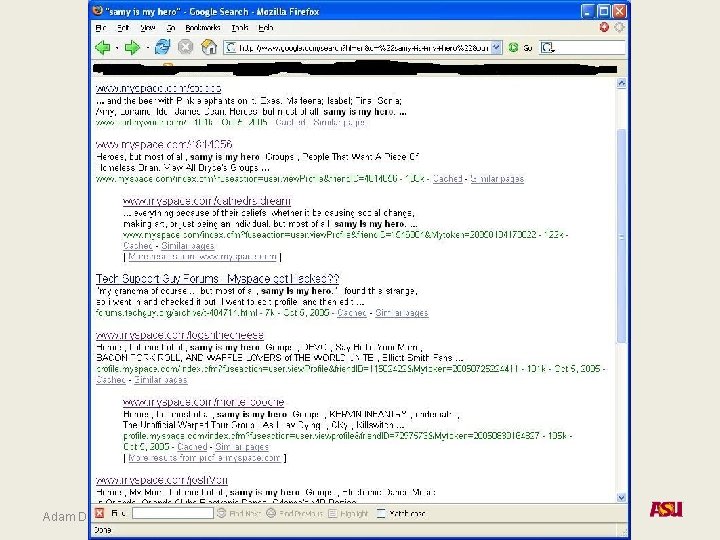This screenshot has height=540, width=720.
Task: Open Tech Support Guy Forums Myspace result
Action: 217,279
